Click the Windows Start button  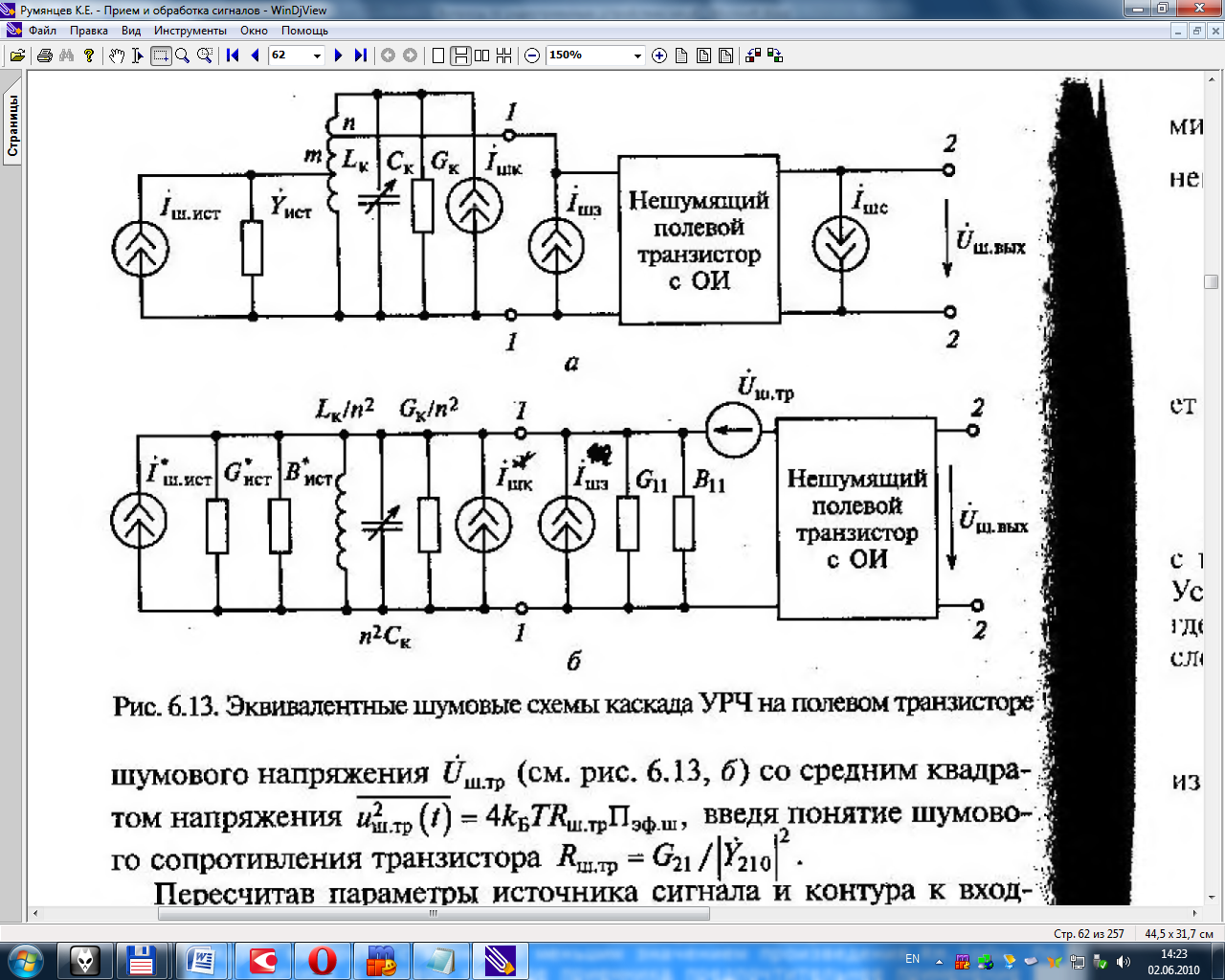24,960
